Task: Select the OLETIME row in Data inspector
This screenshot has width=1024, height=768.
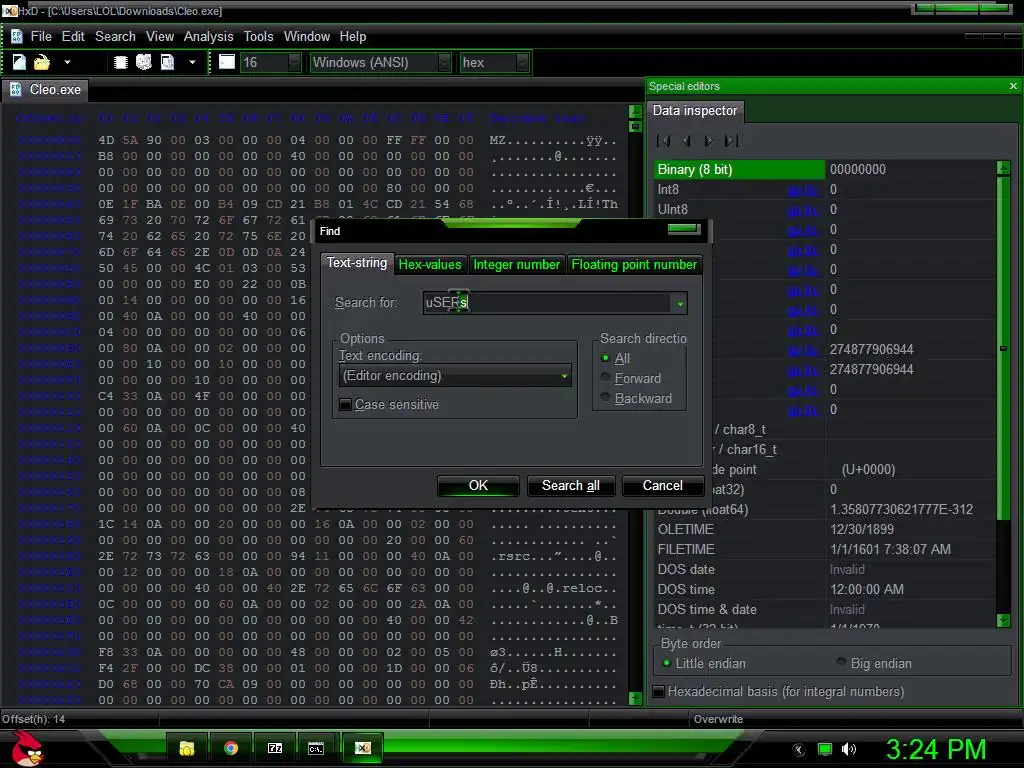Action: pos(825,530)
